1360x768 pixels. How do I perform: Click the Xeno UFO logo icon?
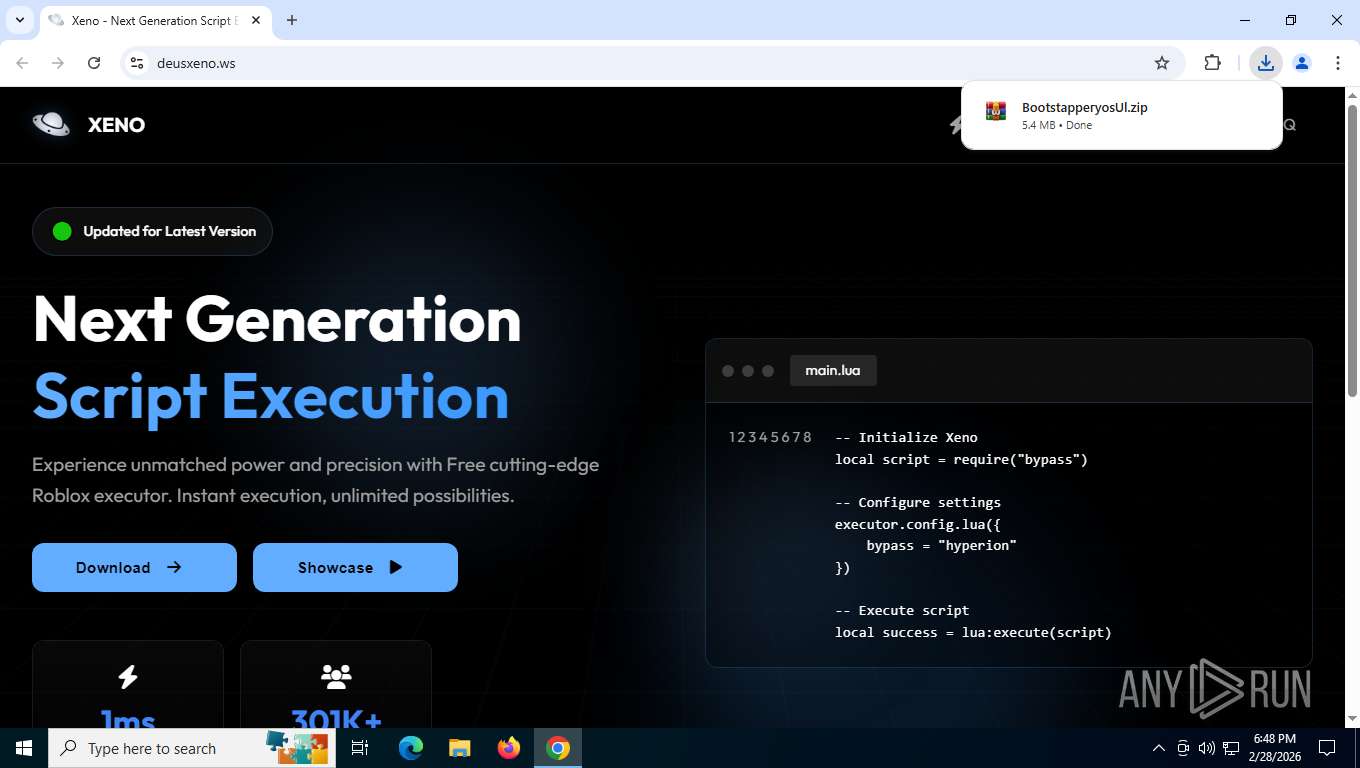point(51,124)
